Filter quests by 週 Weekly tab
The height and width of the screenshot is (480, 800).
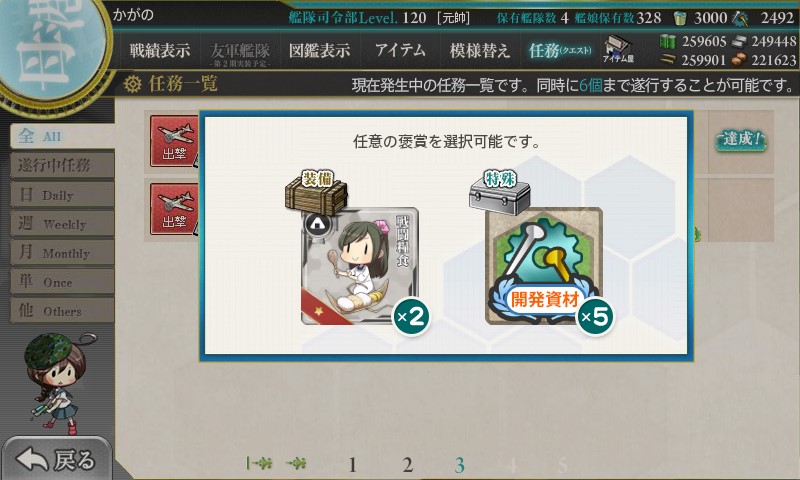[x=62, y=223]
